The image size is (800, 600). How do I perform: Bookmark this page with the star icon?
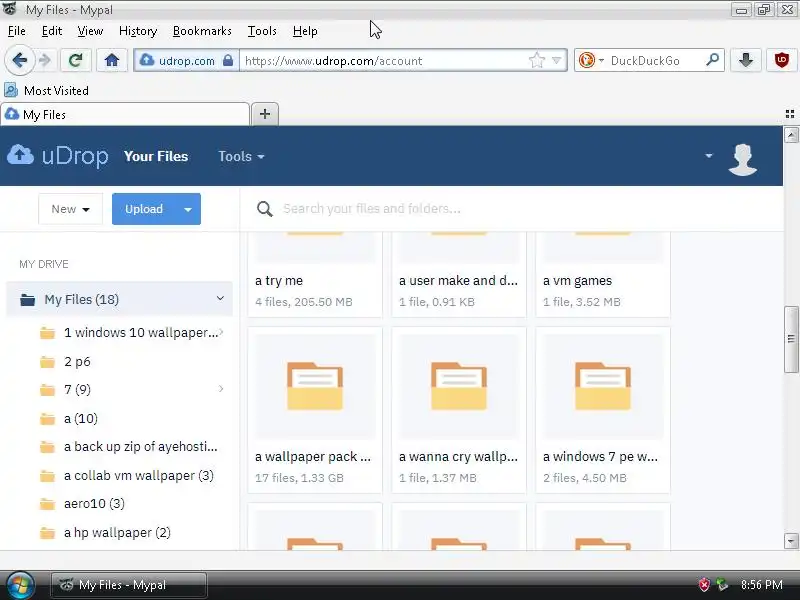[x=537, y=60]
